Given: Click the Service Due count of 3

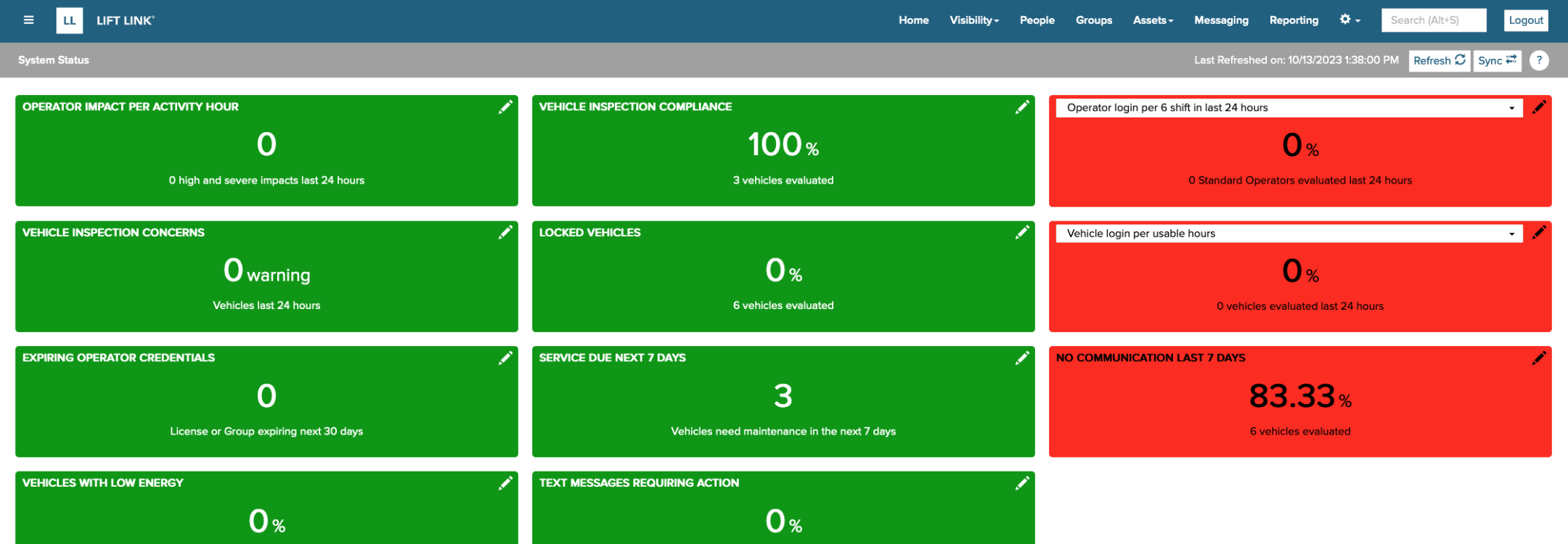Looking at the screenshot, I should point(783,396).
